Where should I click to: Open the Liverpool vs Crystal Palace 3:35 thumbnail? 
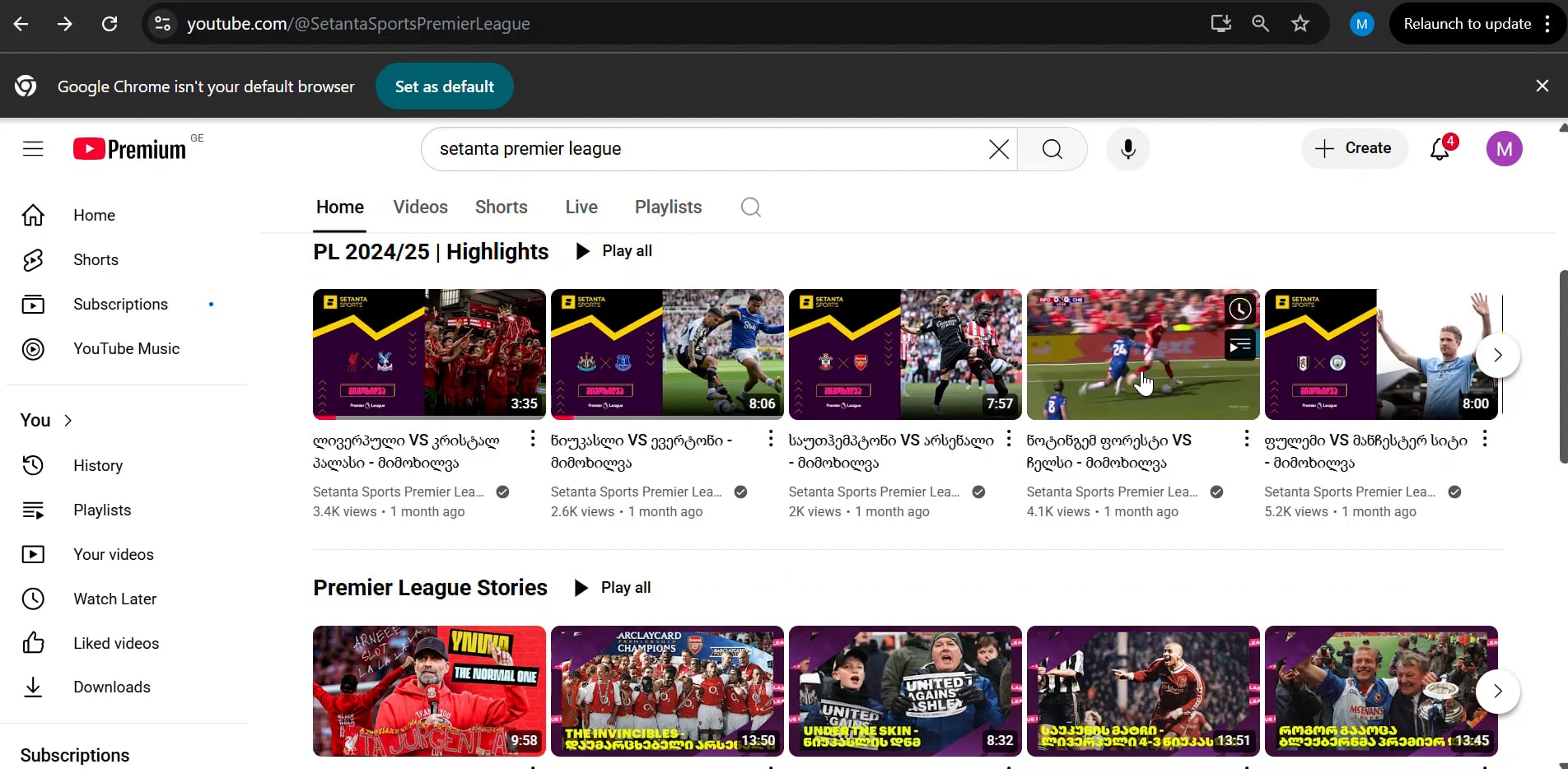pos(429,354)
